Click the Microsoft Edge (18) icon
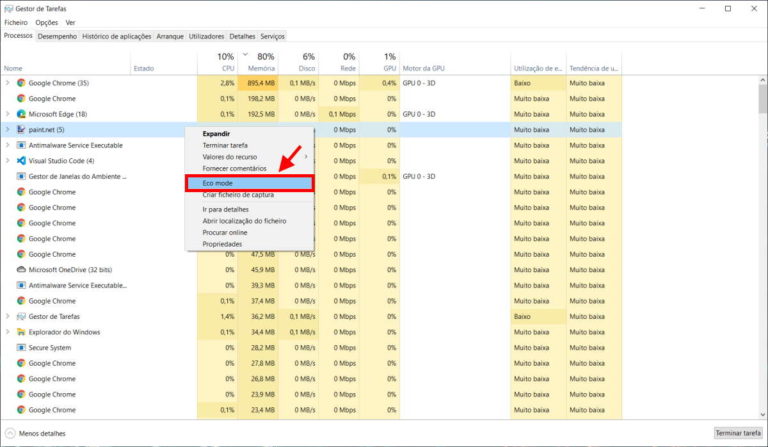This screenshot has width=768, height=447. [21, 114]
